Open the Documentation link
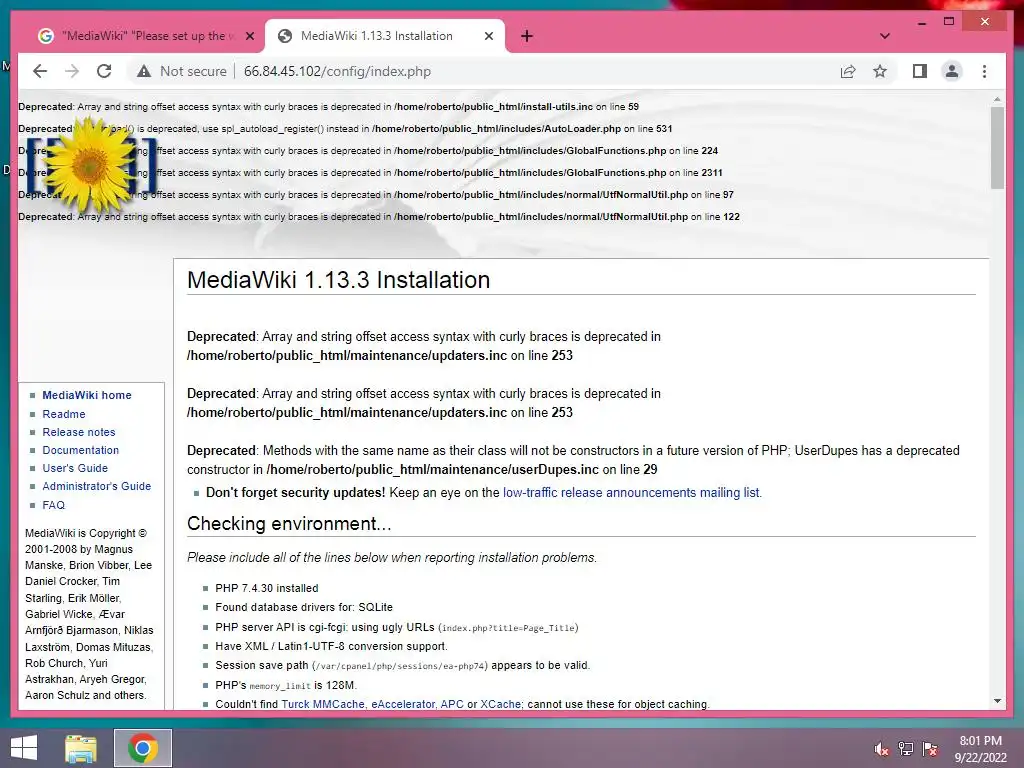Screen dimensions: 1024x768 pyautogui.click(x=81, y=450)
